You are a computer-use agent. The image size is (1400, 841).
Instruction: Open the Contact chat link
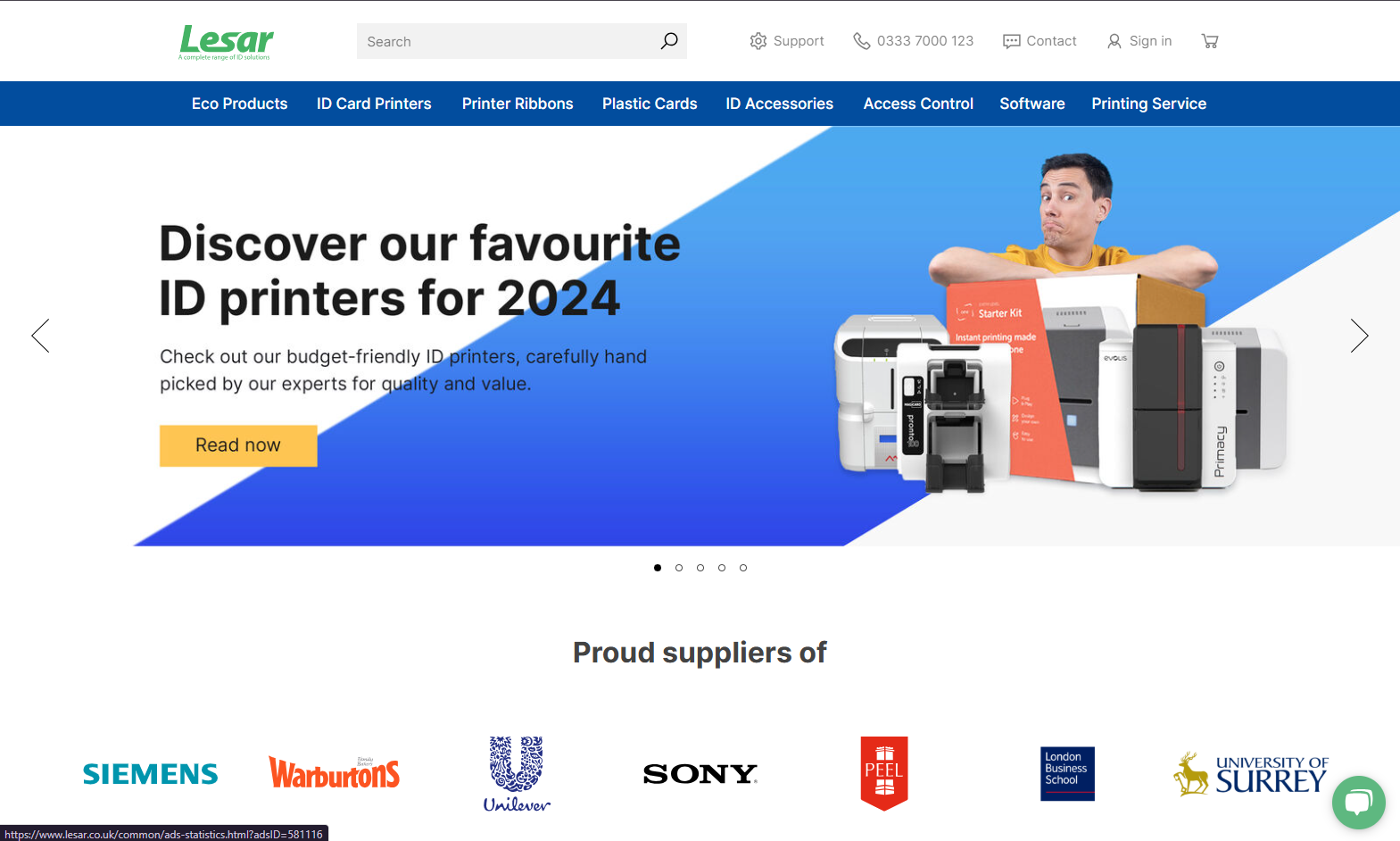[x=1040, y=41]
